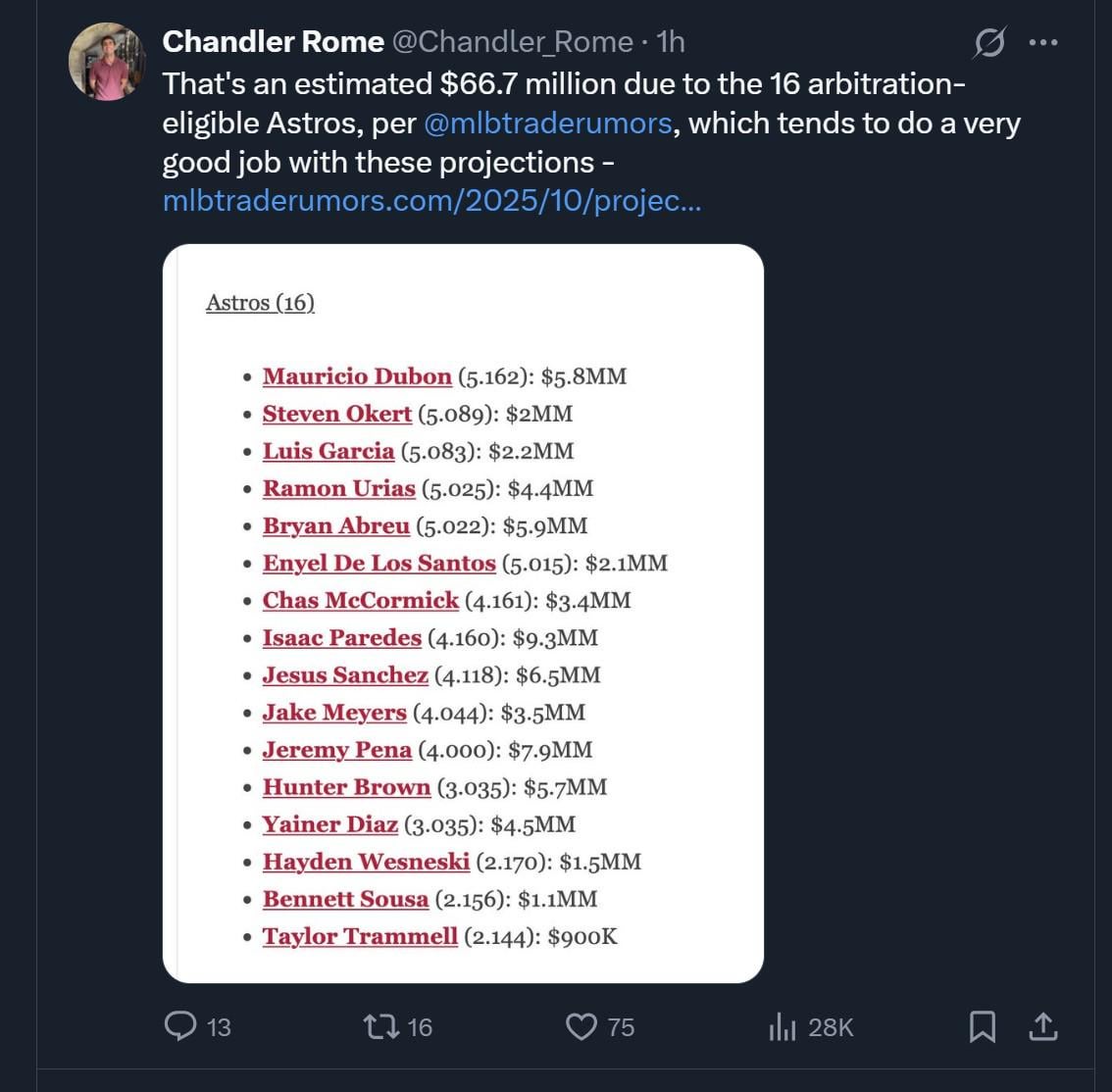
Task: Click Mauricio Dubon player link
Action: tap(357, 376)
